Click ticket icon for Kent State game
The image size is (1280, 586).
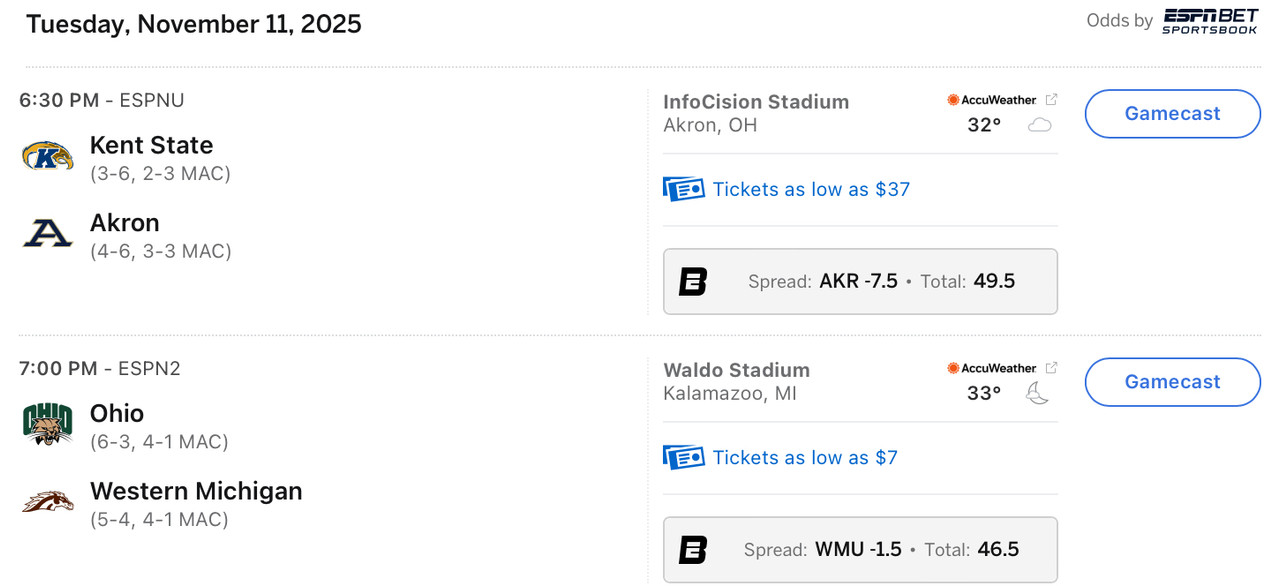tap(684, 189)
